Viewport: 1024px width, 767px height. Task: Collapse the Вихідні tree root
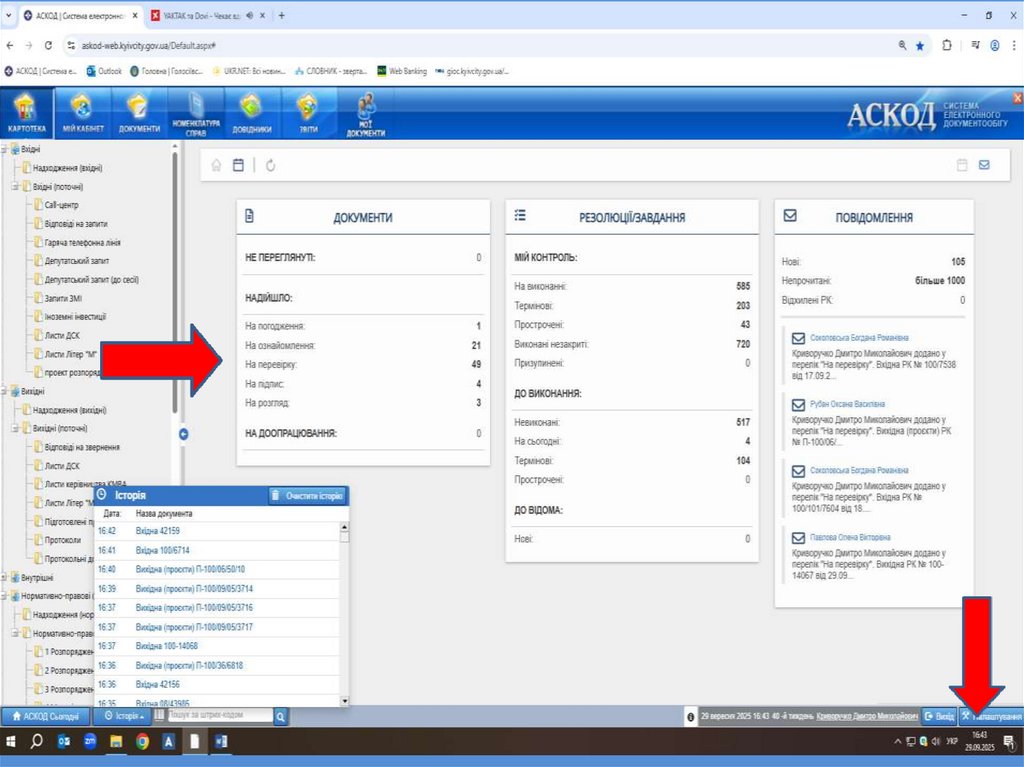coord(5,391)
